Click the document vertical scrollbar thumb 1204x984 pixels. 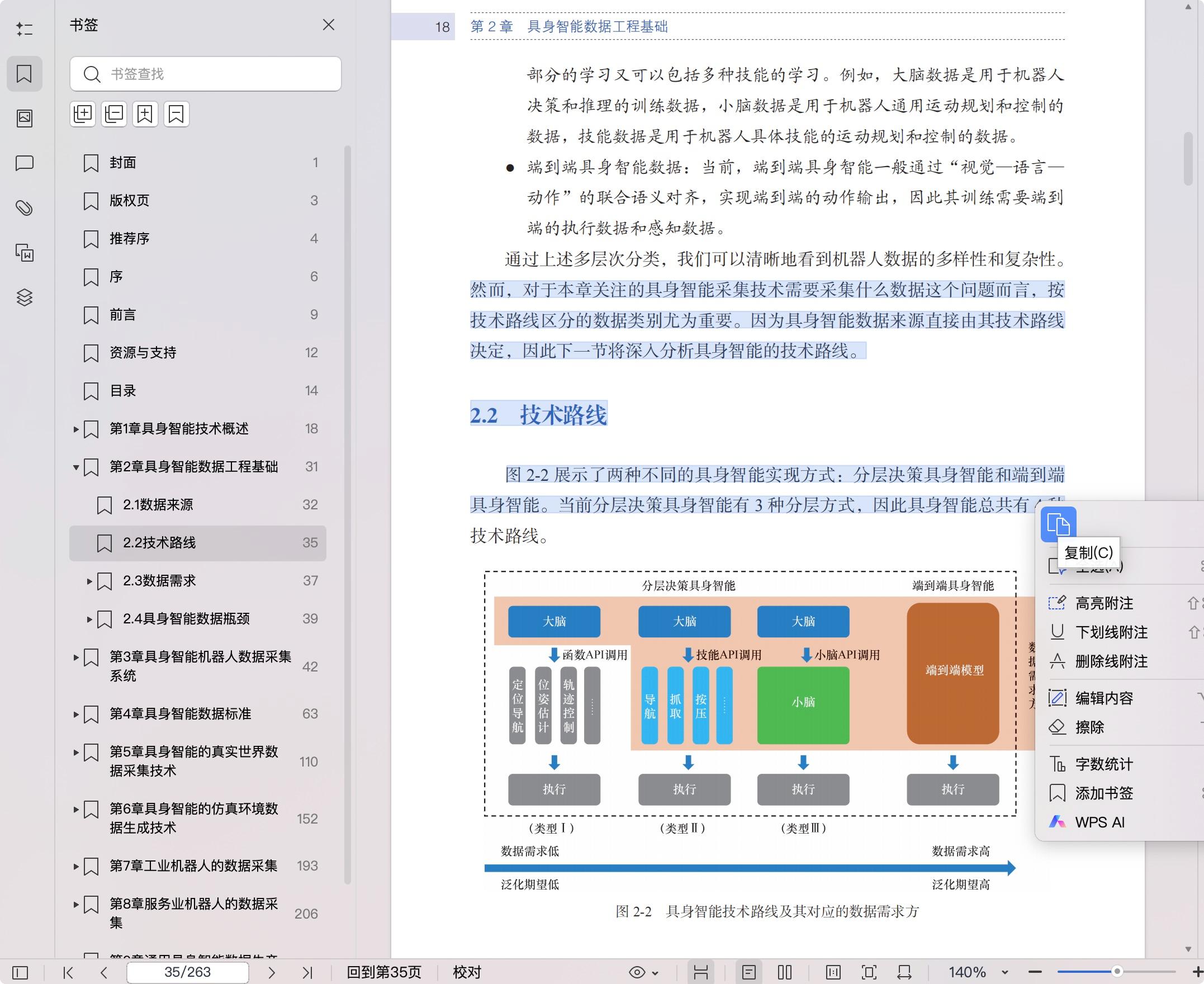click(x=1188, y=158)
